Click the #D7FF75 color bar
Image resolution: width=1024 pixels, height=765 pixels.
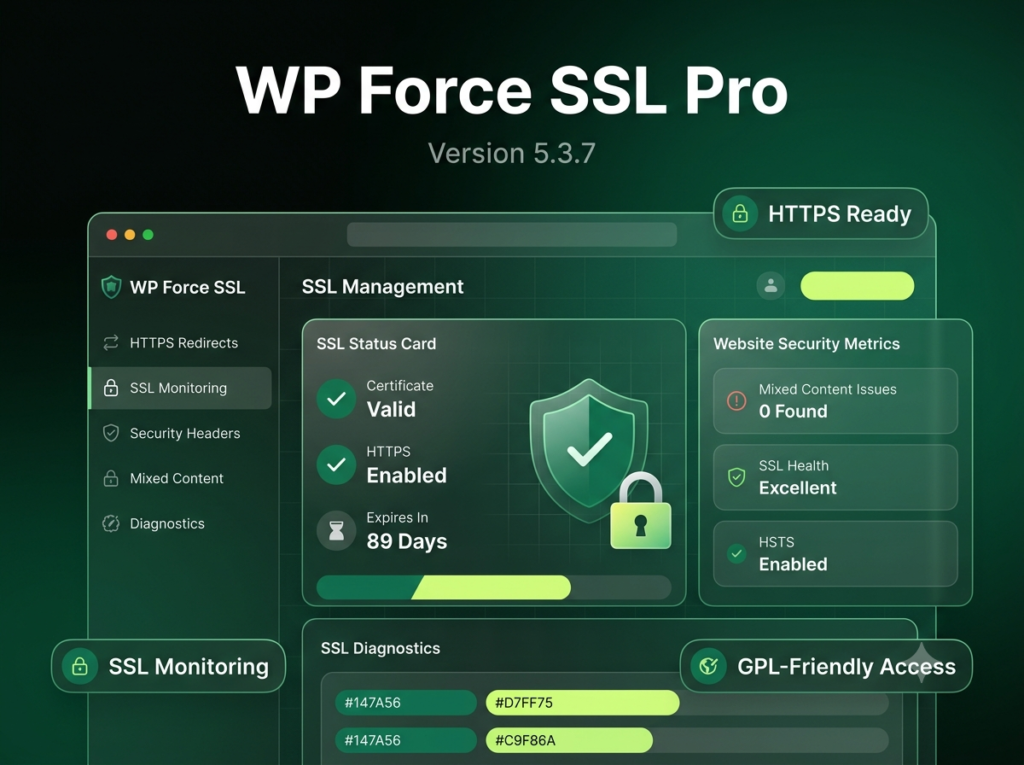click(583, 702)
